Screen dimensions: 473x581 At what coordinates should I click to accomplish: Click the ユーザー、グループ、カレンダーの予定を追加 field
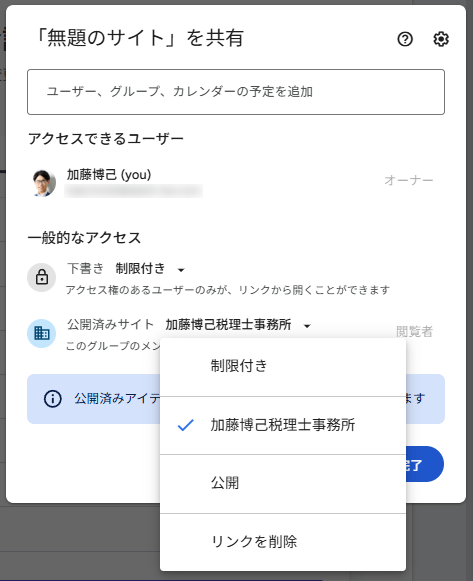coord(236,92)
